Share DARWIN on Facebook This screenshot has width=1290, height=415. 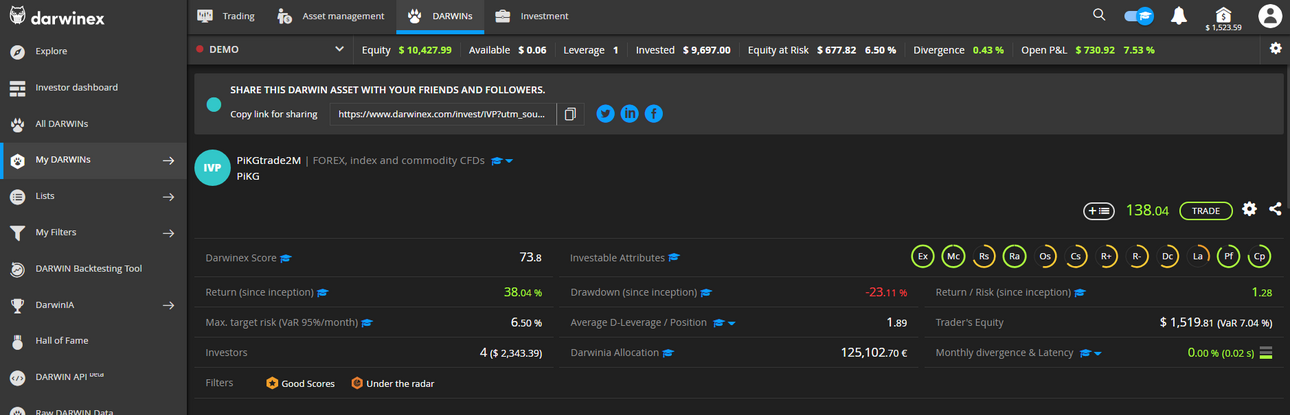pos(653,114)
